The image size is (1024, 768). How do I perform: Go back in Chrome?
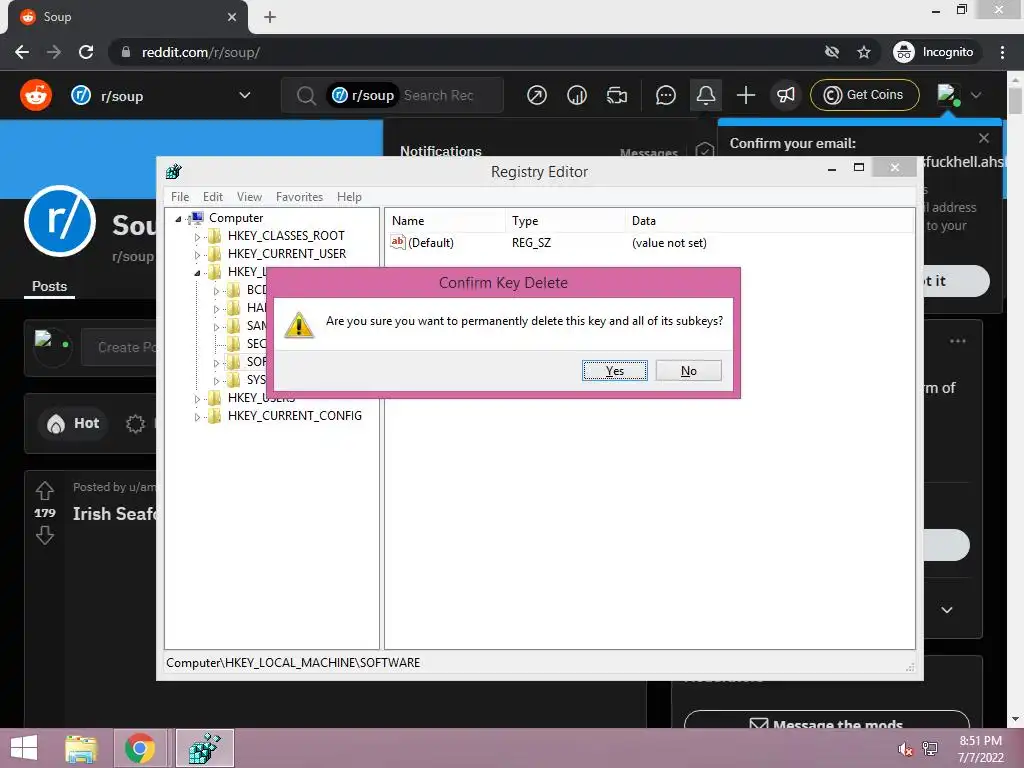pyautogui.click(x=22, y=52)
